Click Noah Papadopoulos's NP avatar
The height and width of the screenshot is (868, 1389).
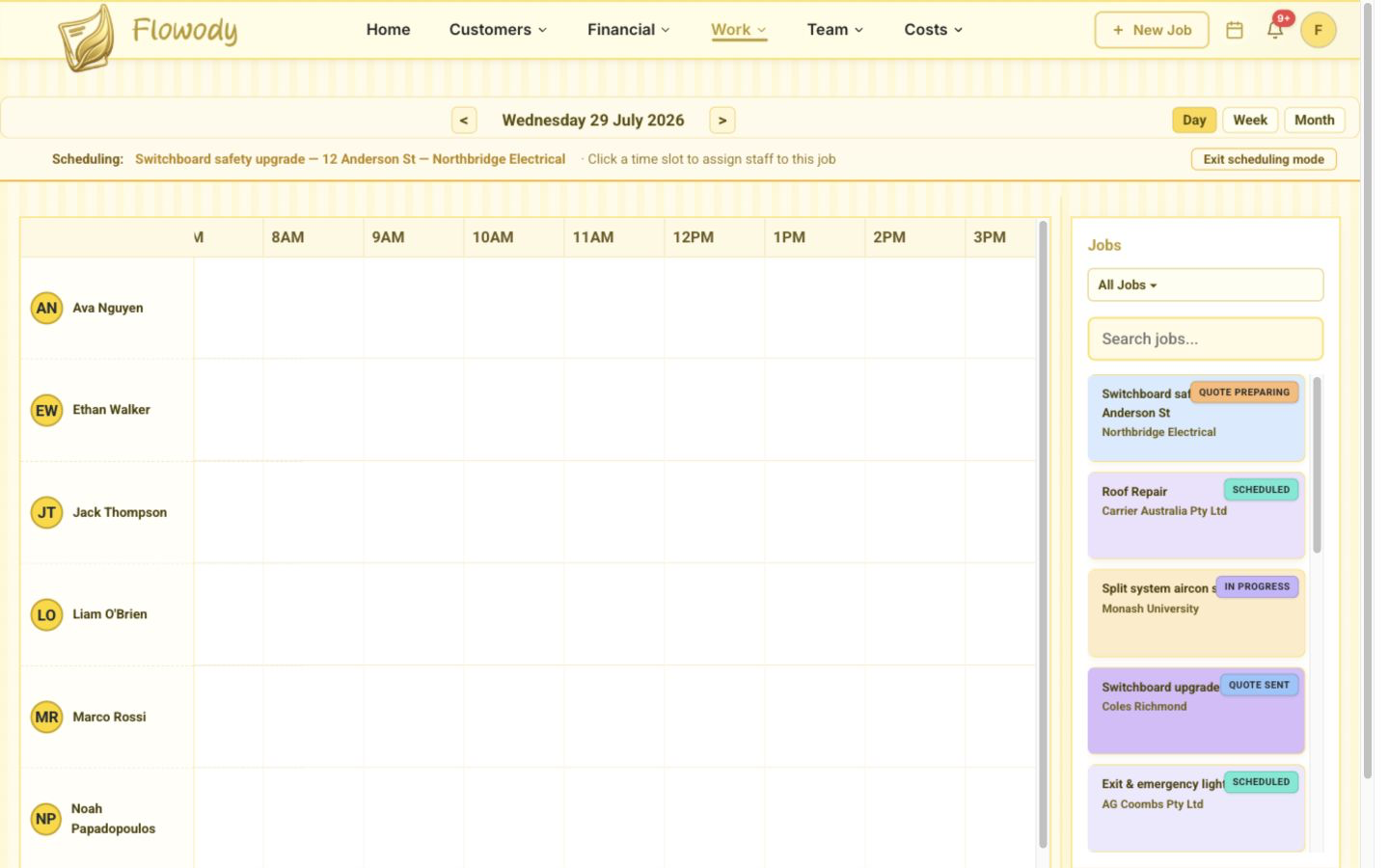point(46,820)
